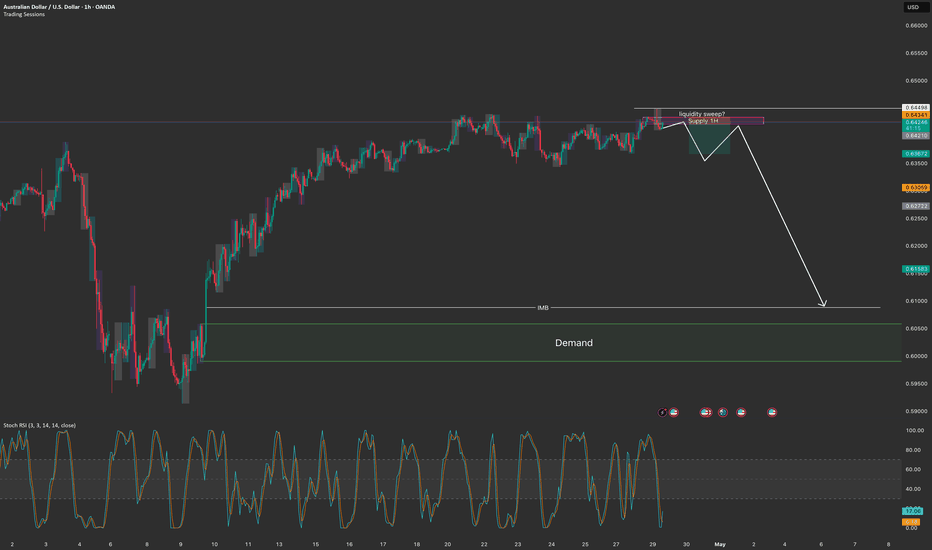Click date 10 on the time axis
The height and width of the screenshot is (550, 932).
[x=215, y=544]
